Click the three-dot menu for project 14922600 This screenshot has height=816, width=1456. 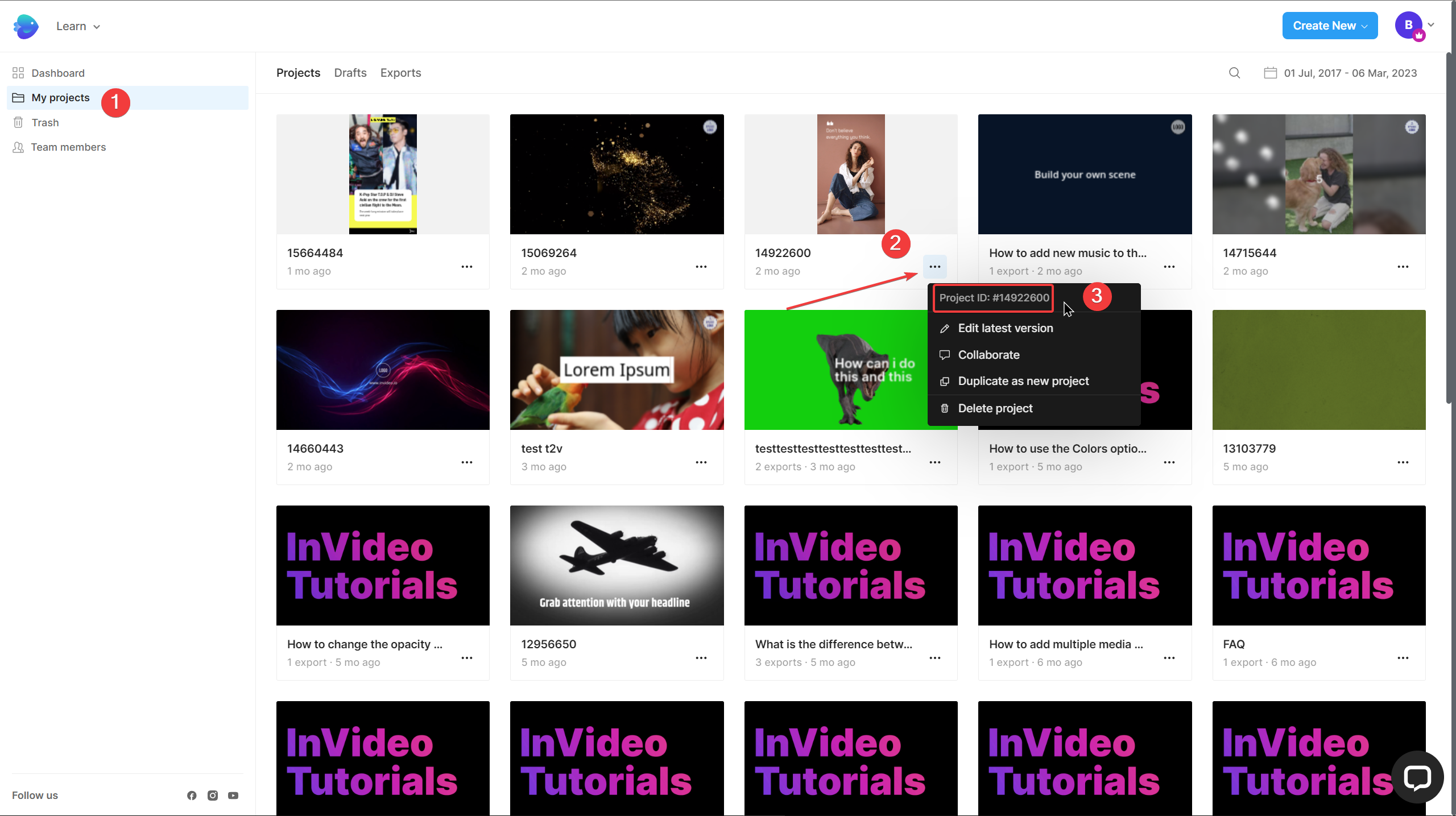pyautogui.click(x=935, y=267)
